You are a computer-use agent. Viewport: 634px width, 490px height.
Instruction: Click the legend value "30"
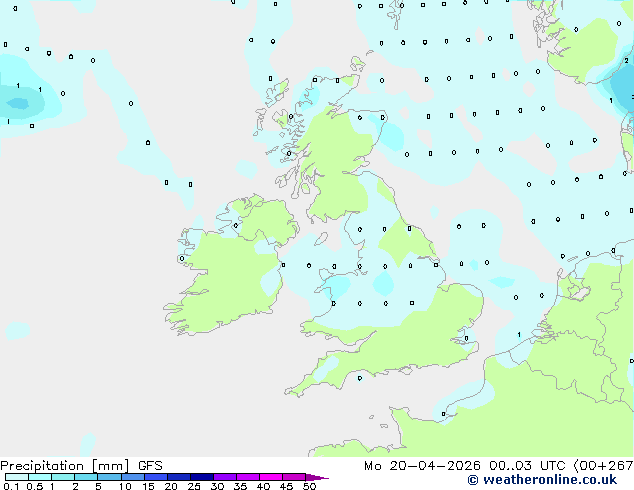(218, 486)
